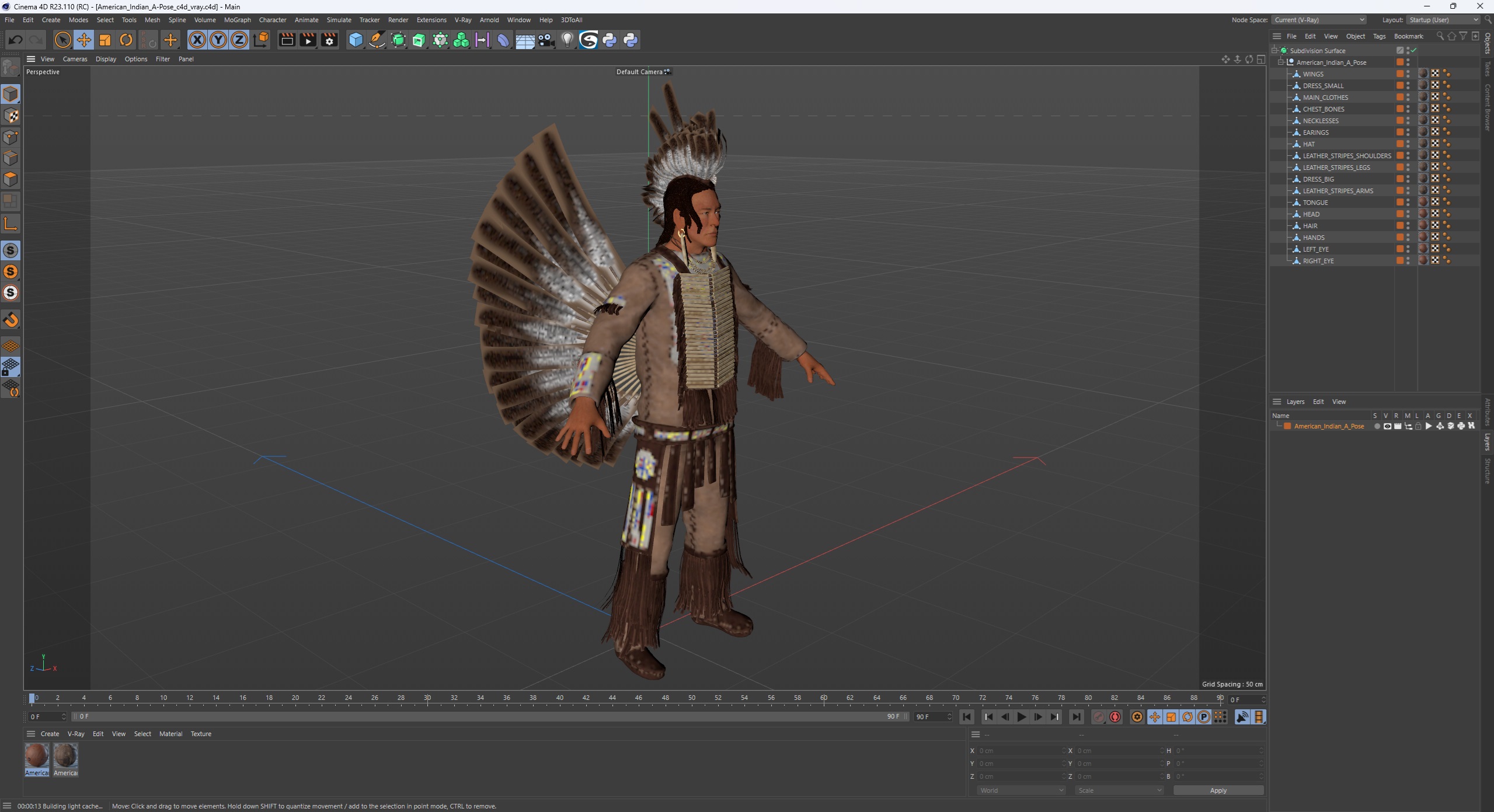Click the Subdivision Surface generator icon
Screen dimensions: 1494x812
tap(398, 40)
